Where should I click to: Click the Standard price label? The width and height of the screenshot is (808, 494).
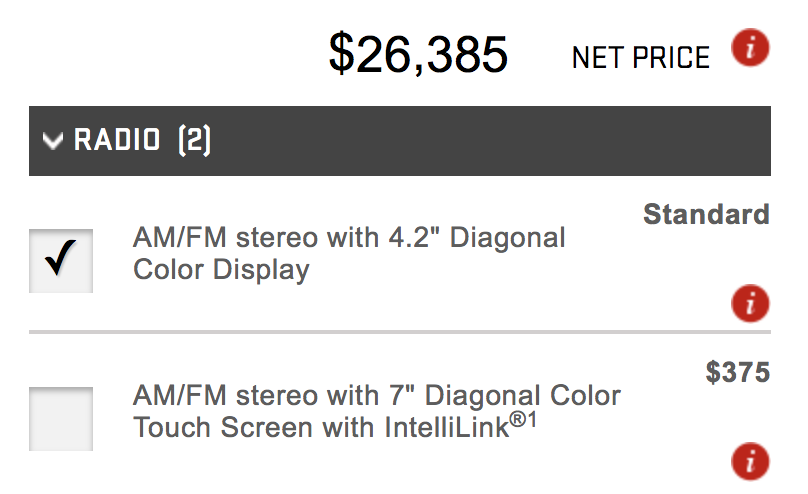pyautogui.click(x=706, y=214)
